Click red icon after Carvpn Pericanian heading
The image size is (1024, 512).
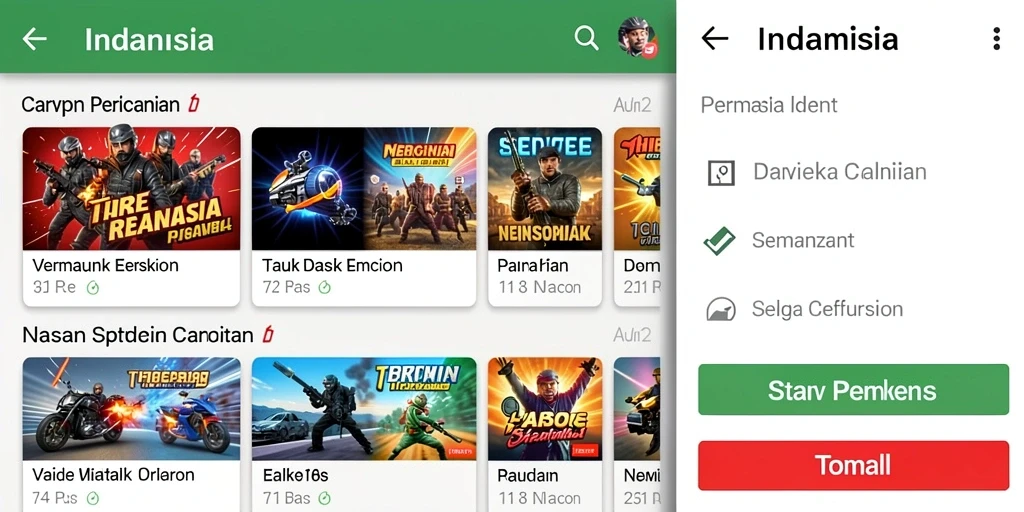point(193,103)
